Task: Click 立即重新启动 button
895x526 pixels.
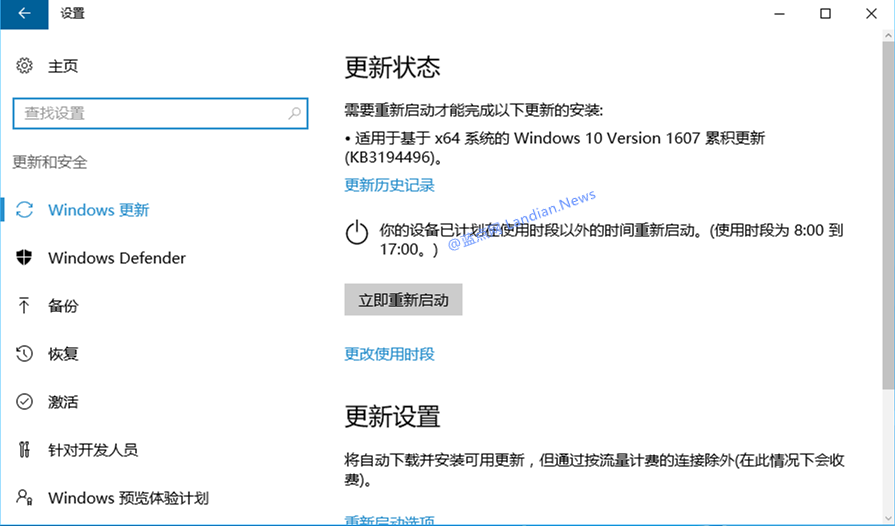Action: pyautogui.click(x=403, y=300)
